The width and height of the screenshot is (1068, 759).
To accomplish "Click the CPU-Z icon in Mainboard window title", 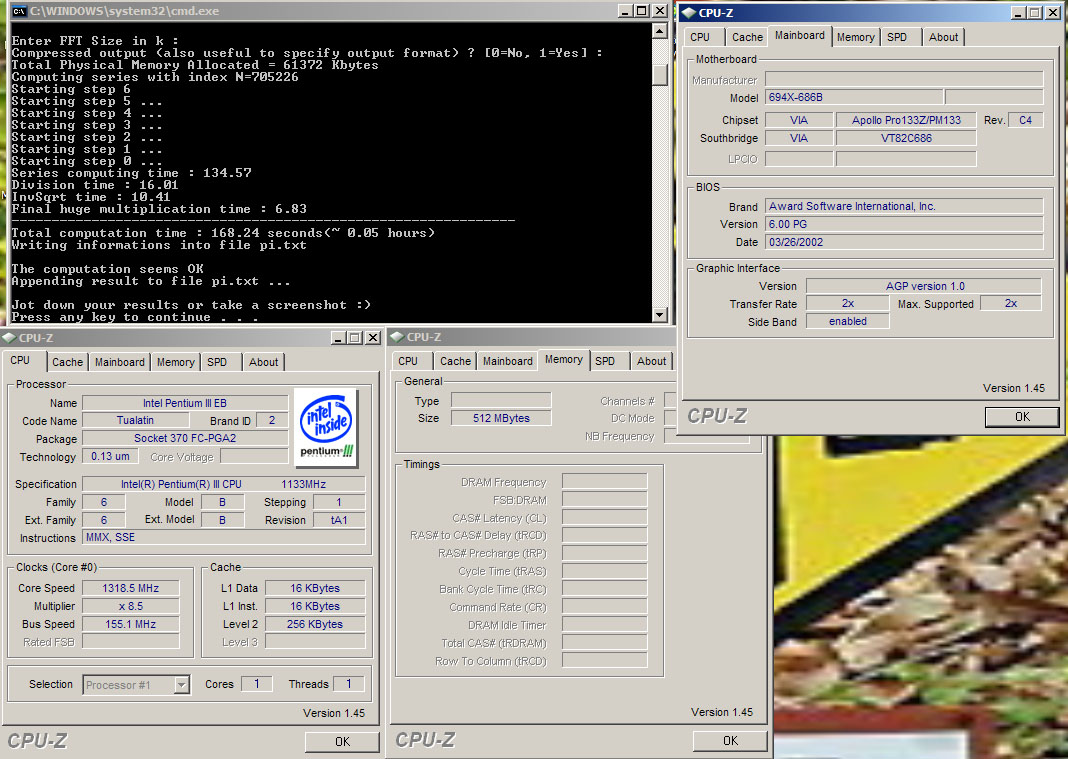I will [x=689, y=12].
